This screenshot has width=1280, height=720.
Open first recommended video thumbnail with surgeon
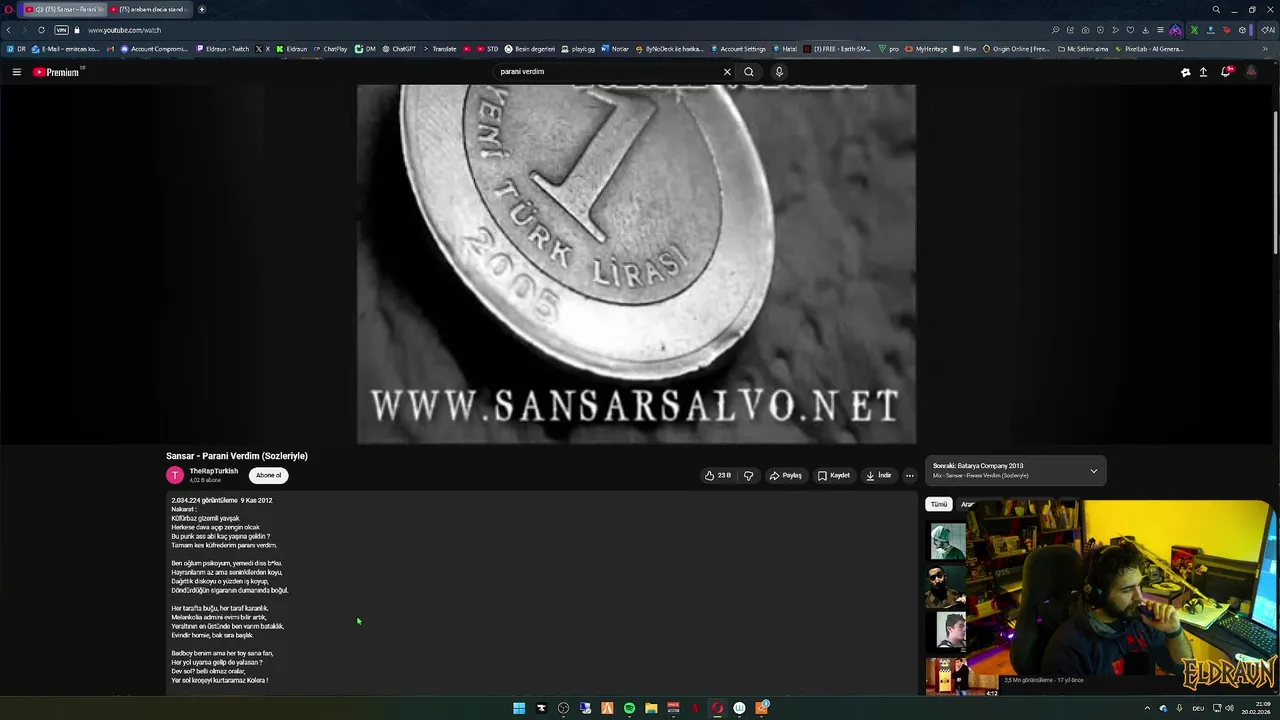(948, 541)
